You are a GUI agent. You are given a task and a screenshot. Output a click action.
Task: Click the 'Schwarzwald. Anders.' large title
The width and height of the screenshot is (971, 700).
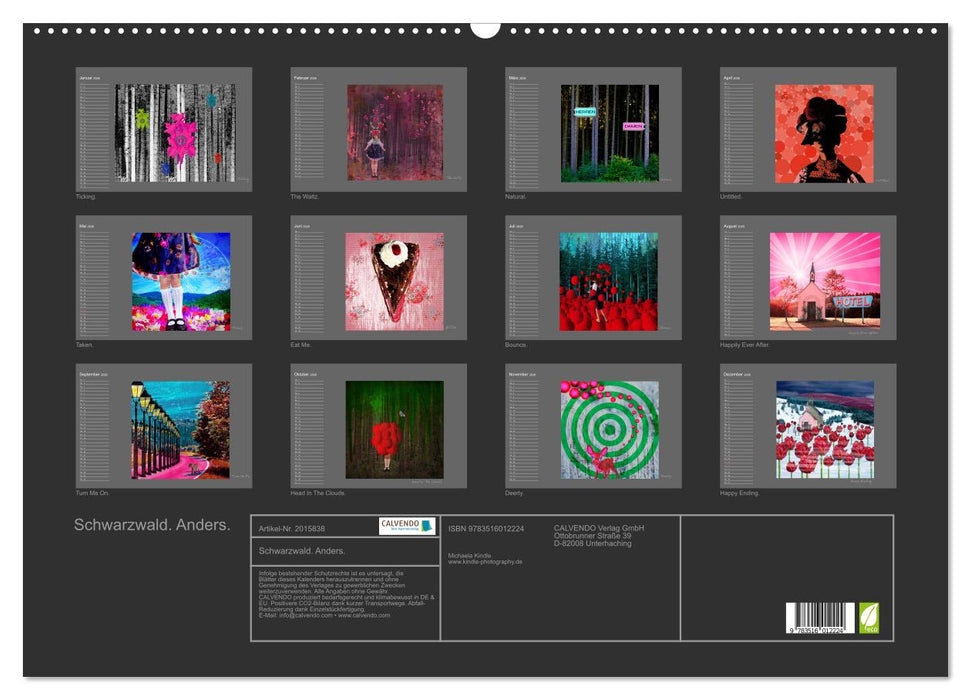tap(152, 525)
